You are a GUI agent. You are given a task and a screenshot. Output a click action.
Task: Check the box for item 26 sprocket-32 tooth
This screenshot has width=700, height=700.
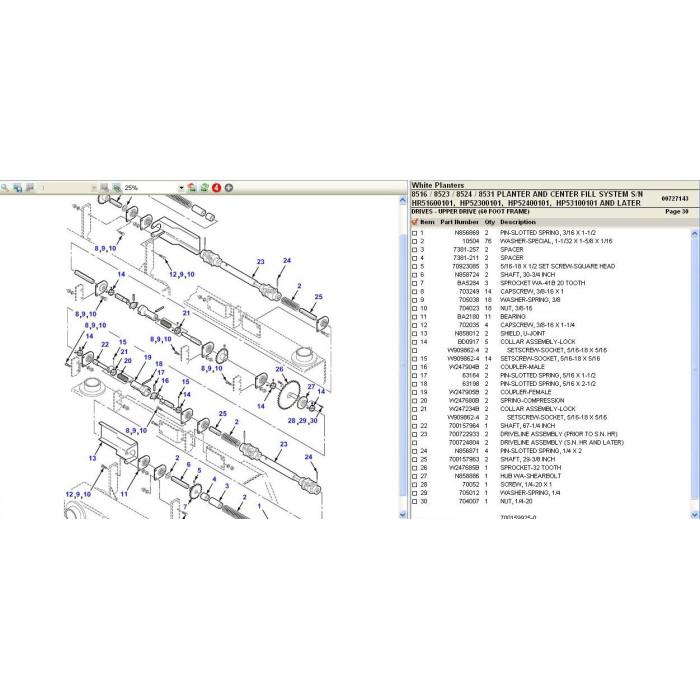pyautogui.click(x=414, y=468)
